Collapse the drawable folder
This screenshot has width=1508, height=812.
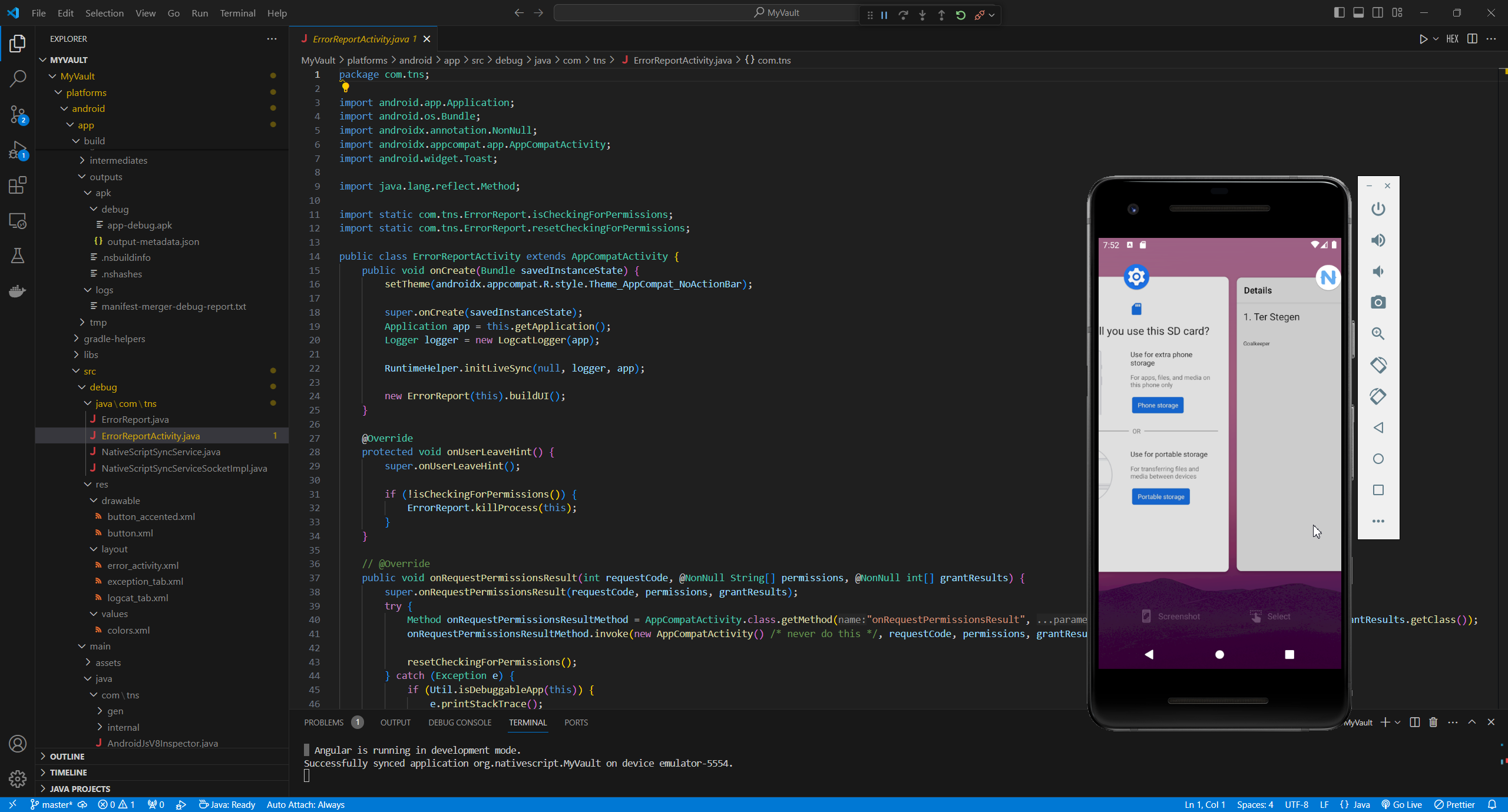pyautogui.click(x=120, y=501)
